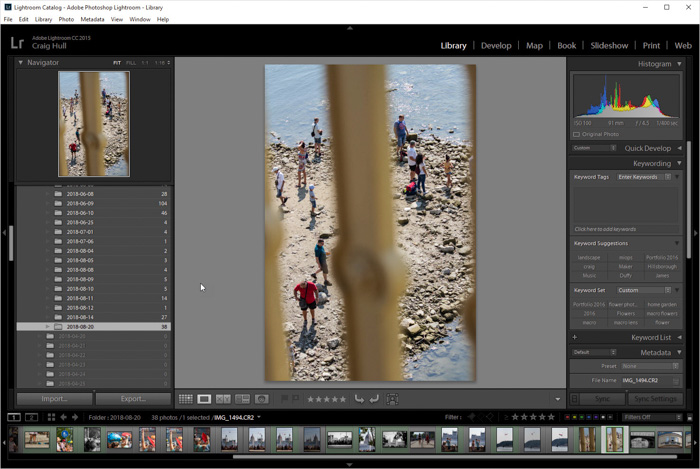The height and width of the screenshot is (469, 700).
Task: Flag photo as rejected
Action: pos(295,399)
